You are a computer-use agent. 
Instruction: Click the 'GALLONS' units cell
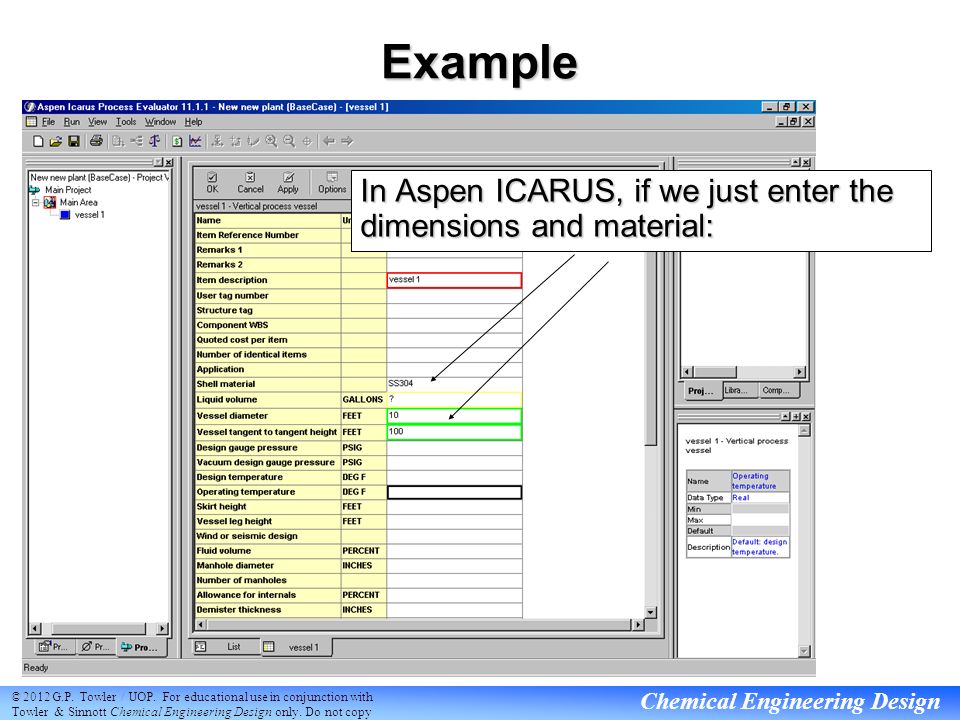[x=362, y=400]
